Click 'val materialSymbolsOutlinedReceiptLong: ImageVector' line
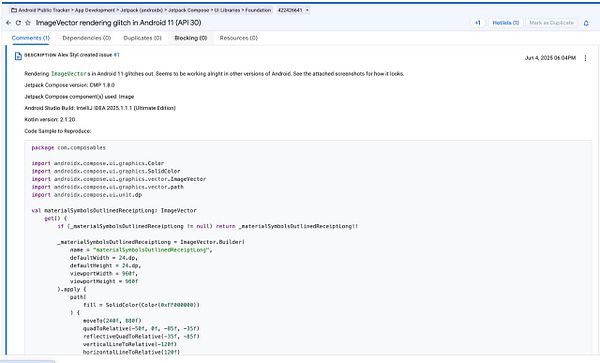Image resolution: width=600 pixels, height=363 pixels. point(114,210)
